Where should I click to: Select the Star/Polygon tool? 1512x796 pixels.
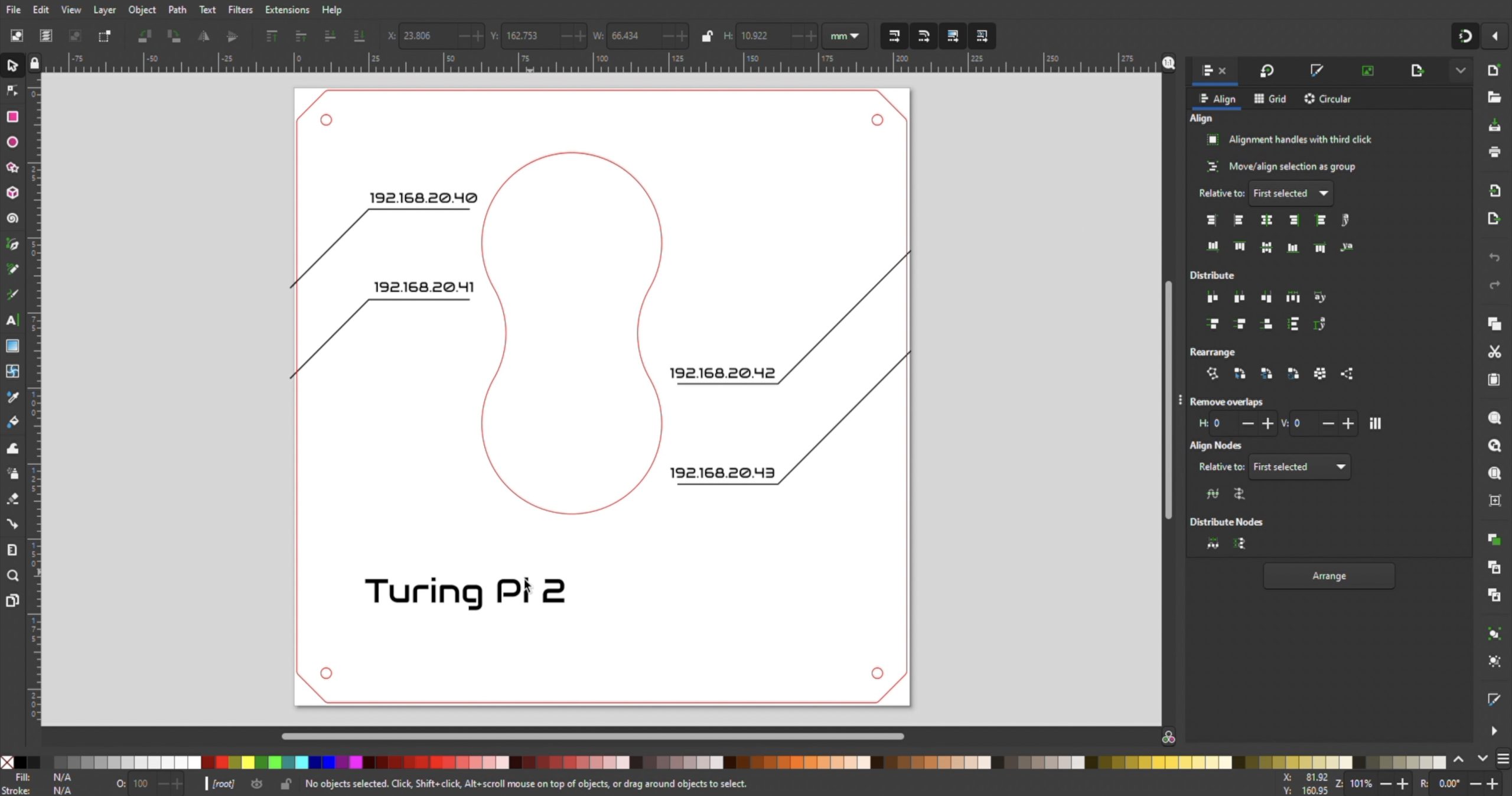click(12, 168)
